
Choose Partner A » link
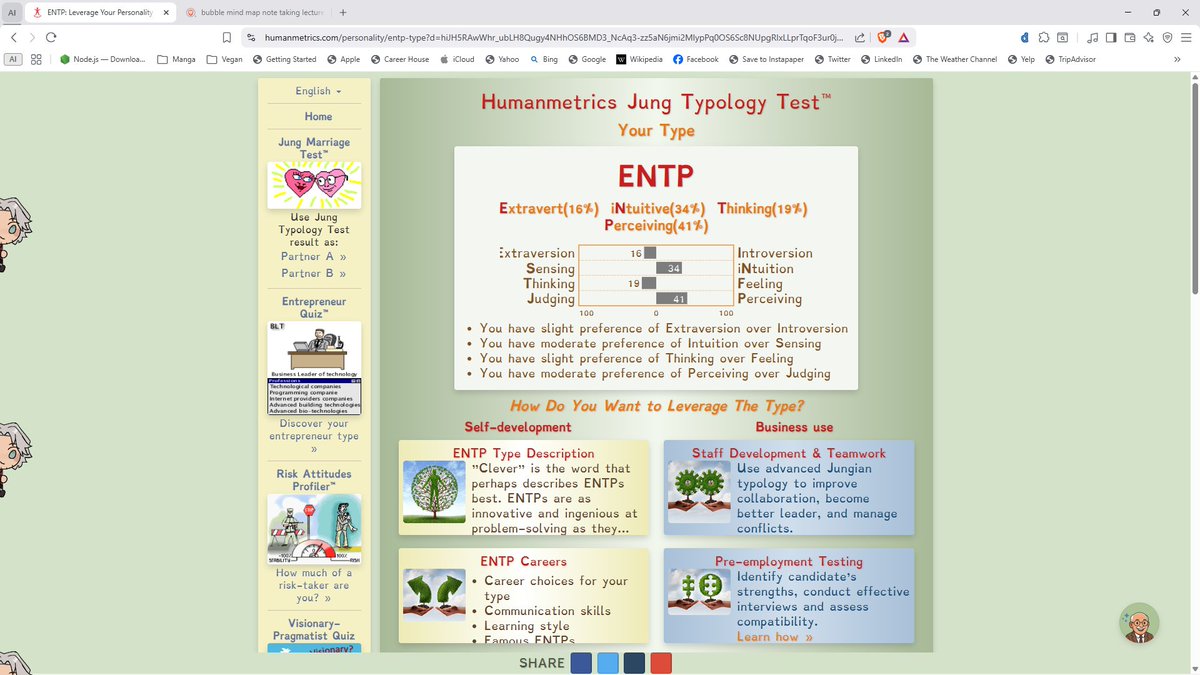(314, 257)
